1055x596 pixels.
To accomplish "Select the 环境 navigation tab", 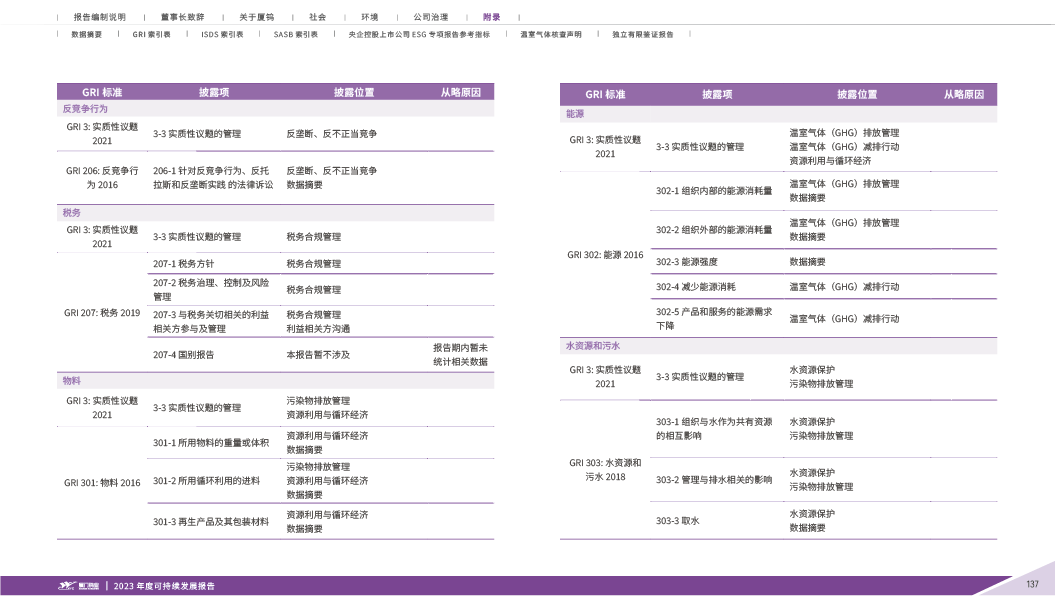I will point(370,18).
